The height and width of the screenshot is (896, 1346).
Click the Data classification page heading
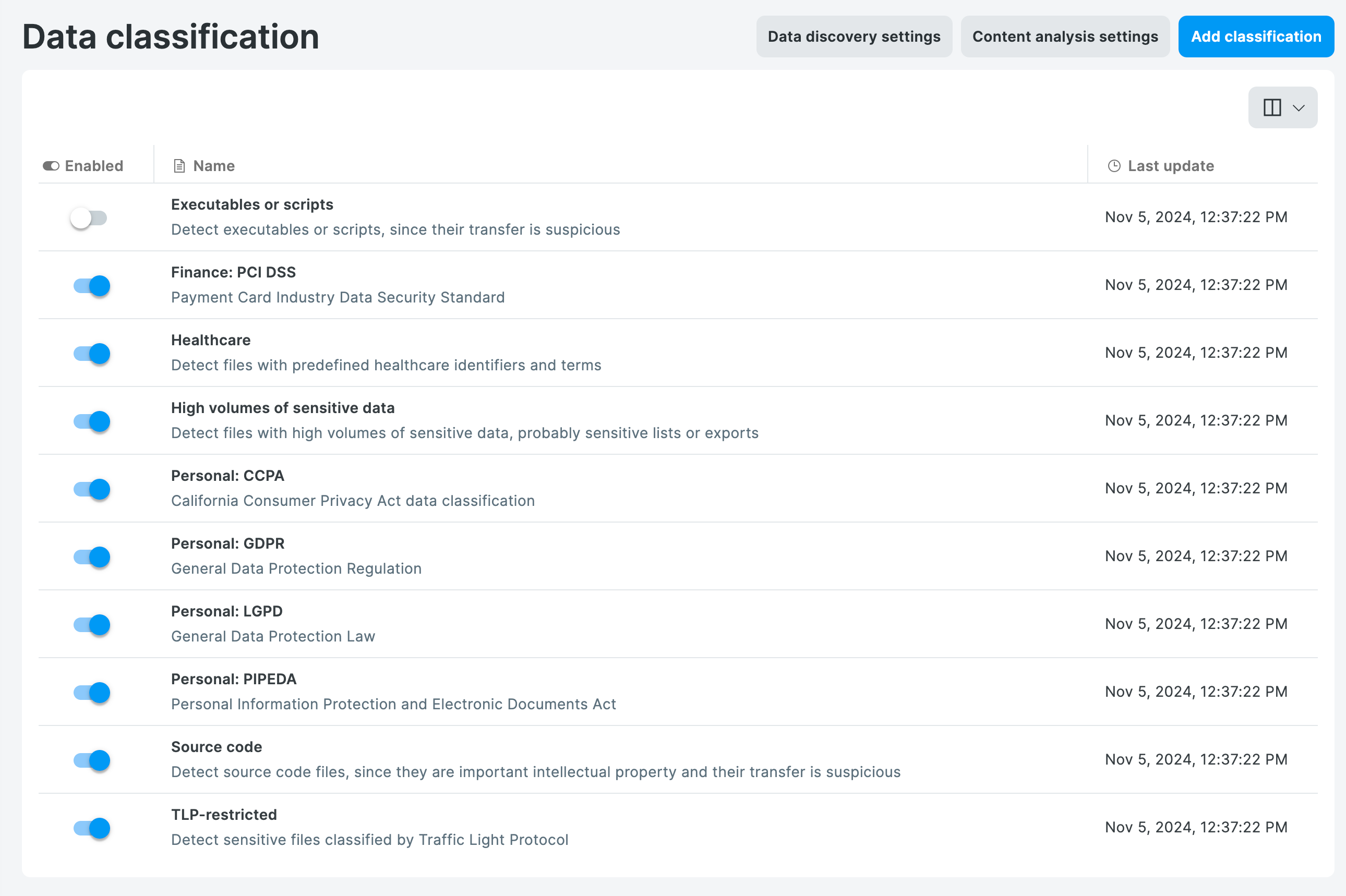click(170, 37)
